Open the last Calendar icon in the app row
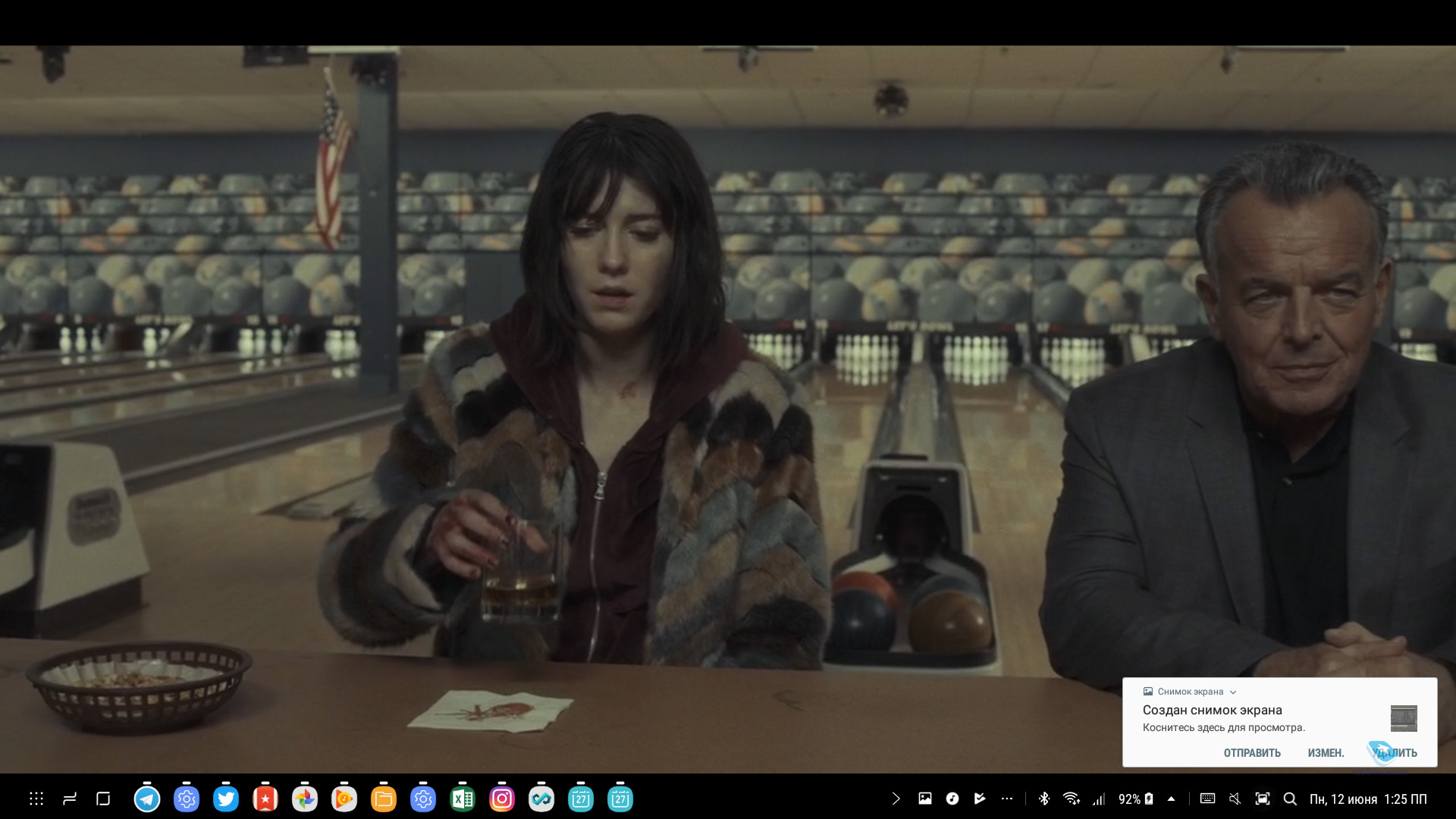The width and height of the screenshot is (1456, 819). 620,799
